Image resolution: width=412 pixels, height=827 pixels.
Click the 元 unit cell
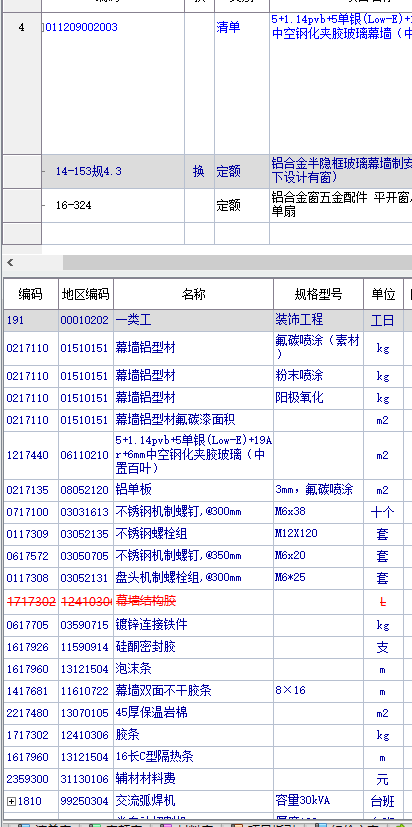[x=383, y=779]
